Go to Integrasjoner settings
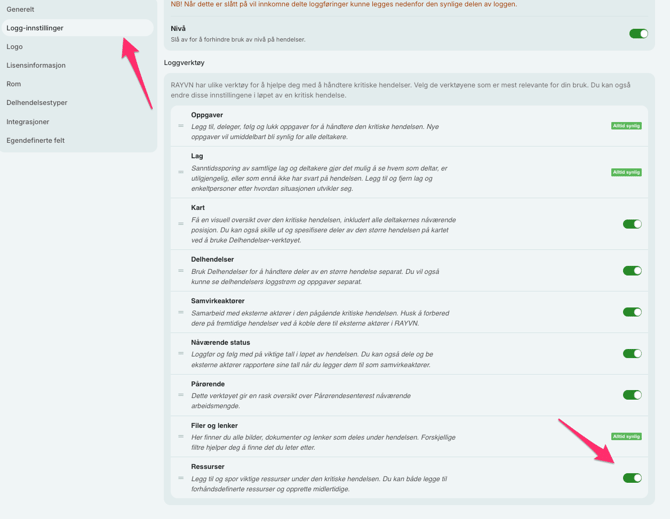 (x=28, y=122)
